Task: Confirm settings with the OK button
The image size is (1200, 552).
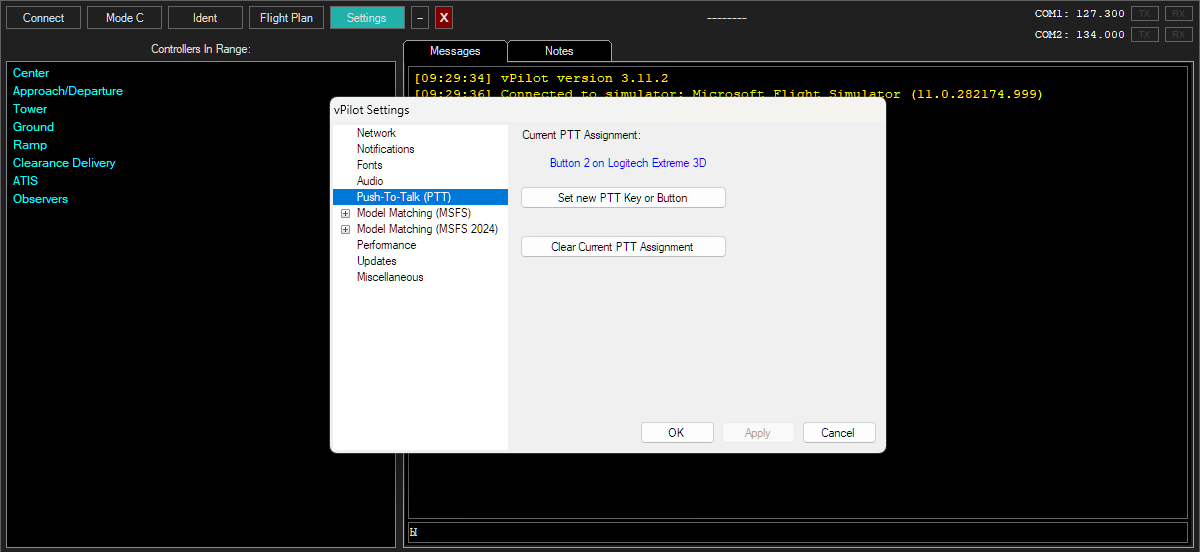Action: pyautogui.click(x=677, y=433)
